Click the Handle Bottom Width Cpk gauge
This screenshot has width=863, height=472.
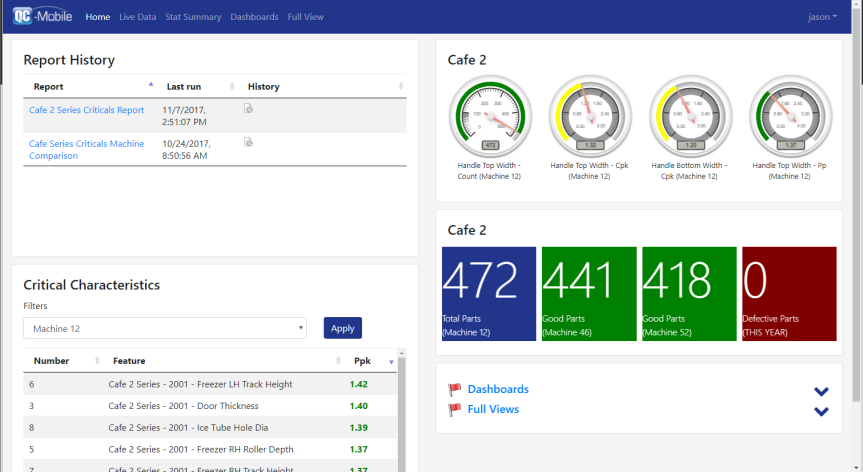690,114
